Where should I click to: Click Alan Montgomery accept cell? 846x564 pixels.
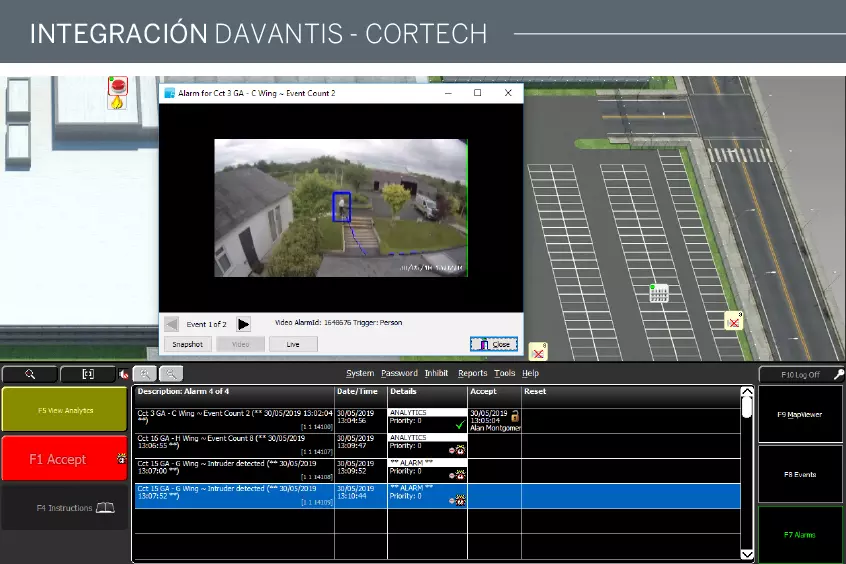pyautogui.click(x=494, y=420)
